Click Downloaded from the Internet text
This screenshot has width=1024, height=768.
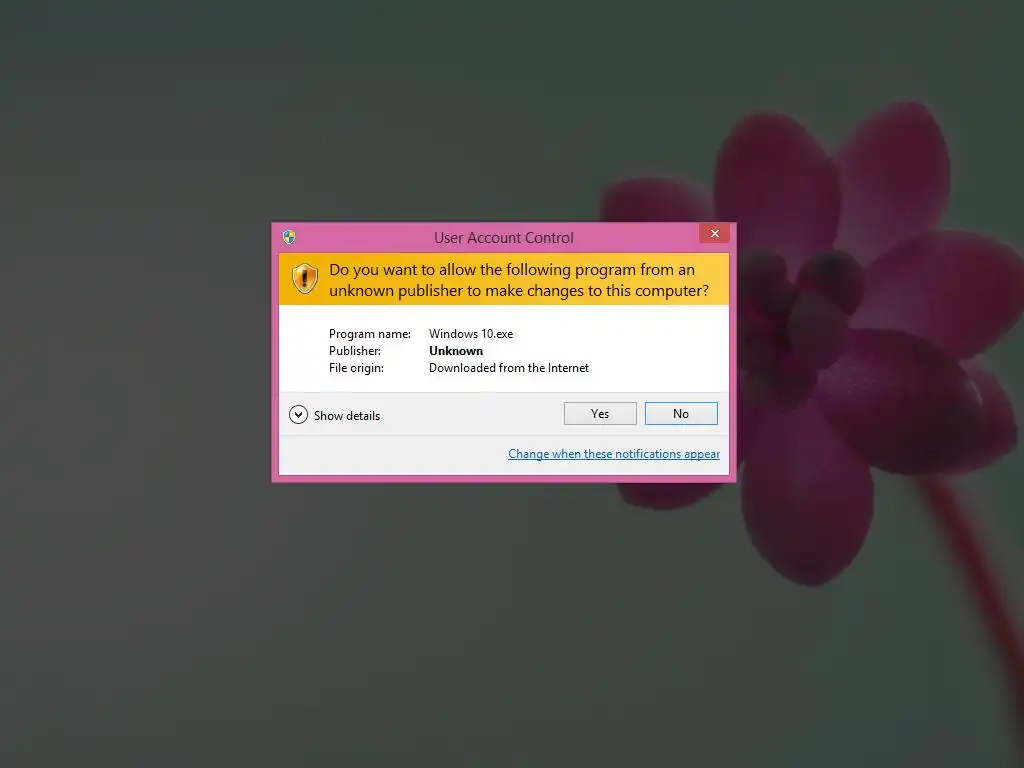509,368
